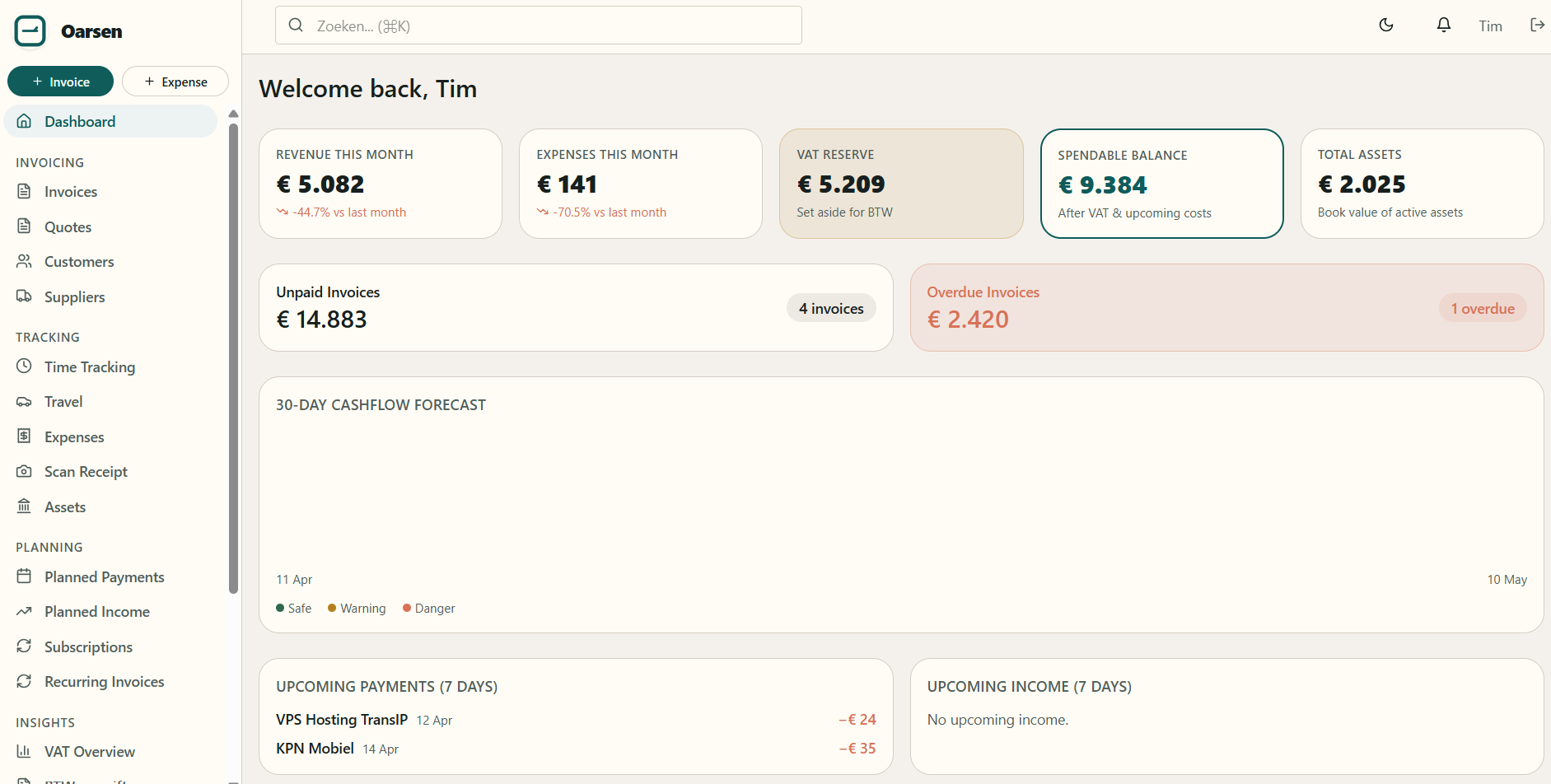
Task: Expand the 4 invoices unpaid badge
Action: (830, 307)
